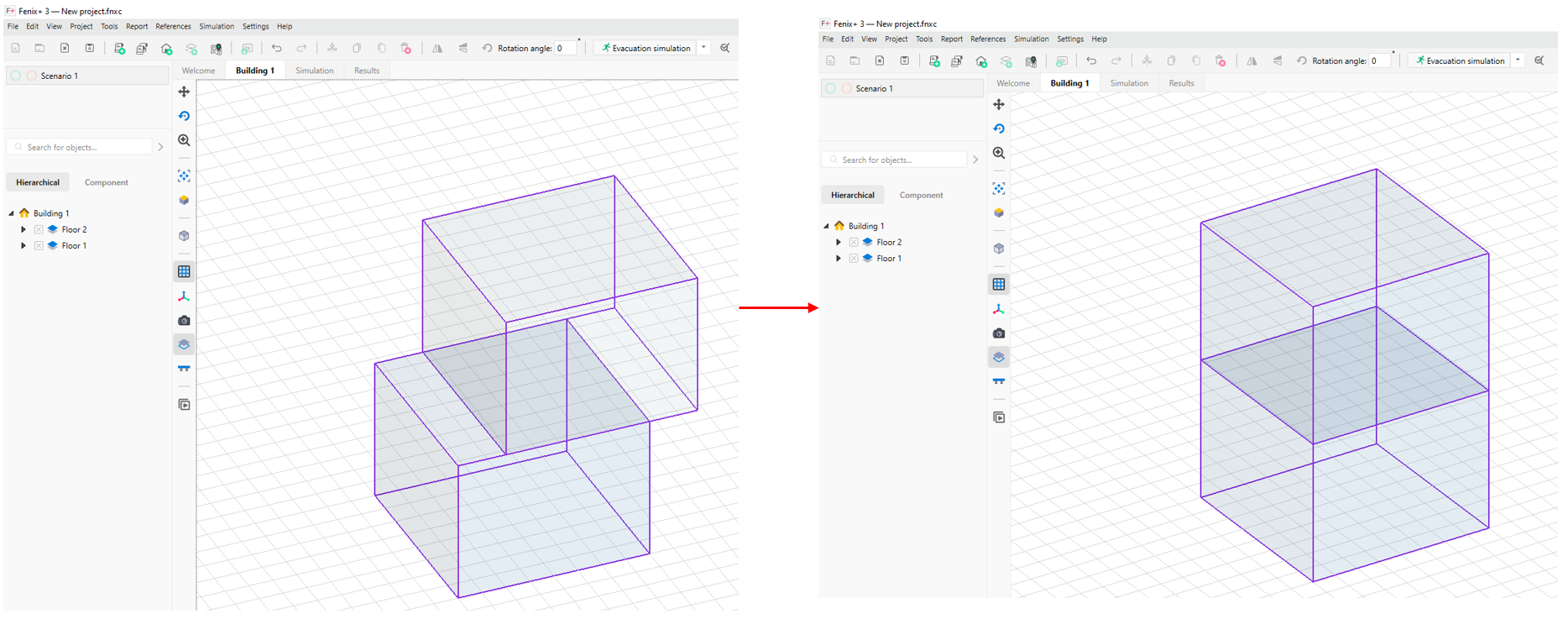This screenshot has height=619, width=1568.
Task: Click Evacuation simulation button in left window
Action: coord(645,49)
